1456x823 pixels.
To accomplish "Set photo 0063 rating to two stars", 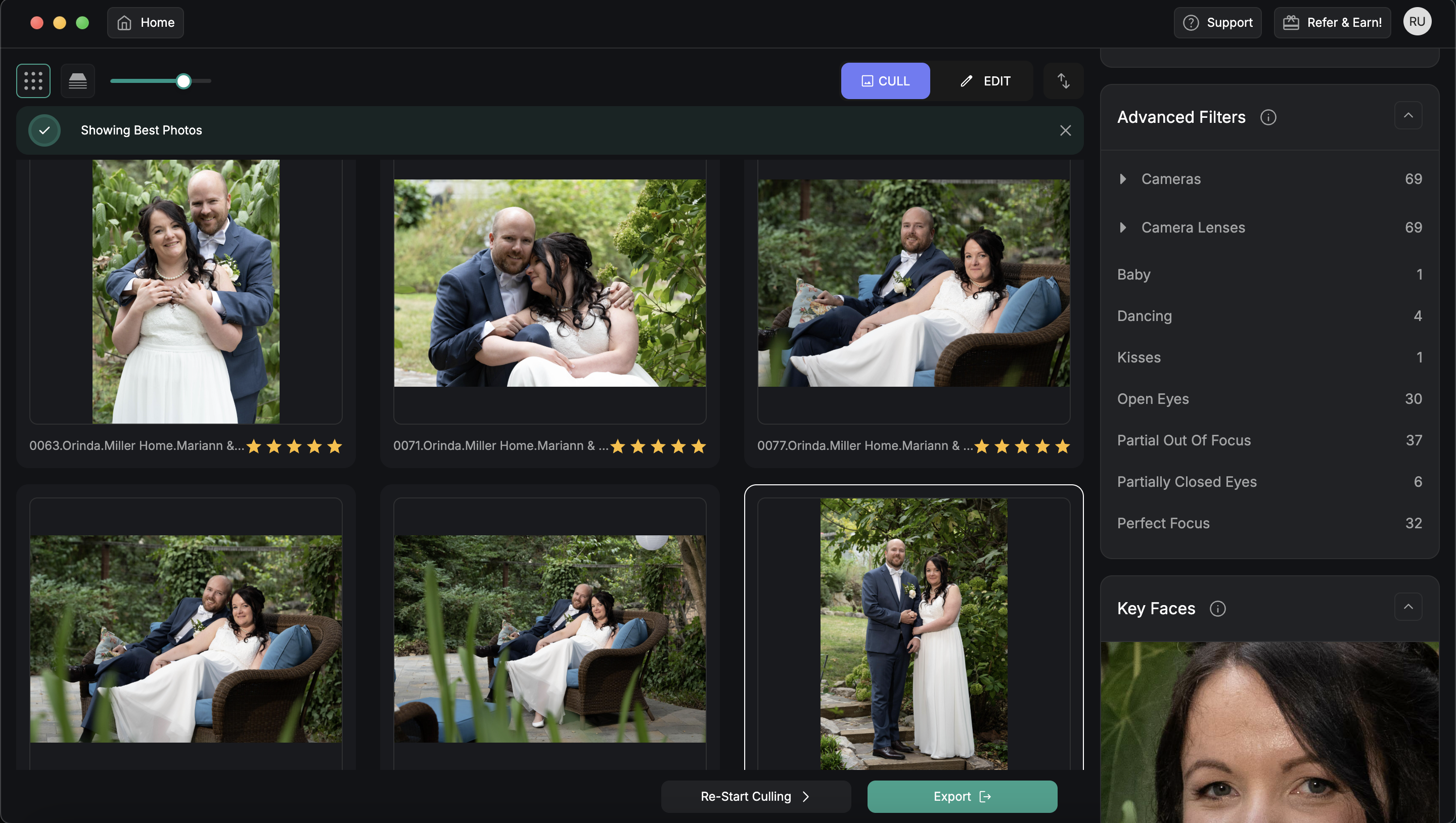I will pyautogui.click(x=274, y=446).
